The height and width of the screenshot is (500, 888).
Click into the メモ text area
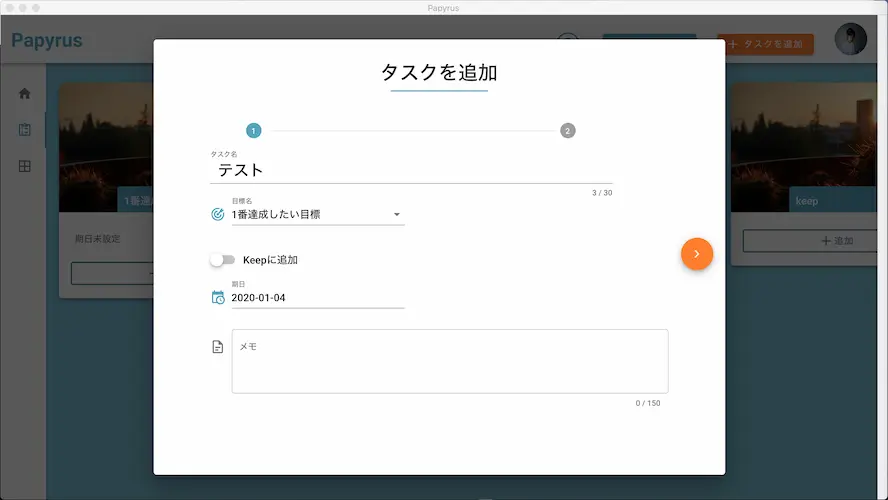coord(450,361)
